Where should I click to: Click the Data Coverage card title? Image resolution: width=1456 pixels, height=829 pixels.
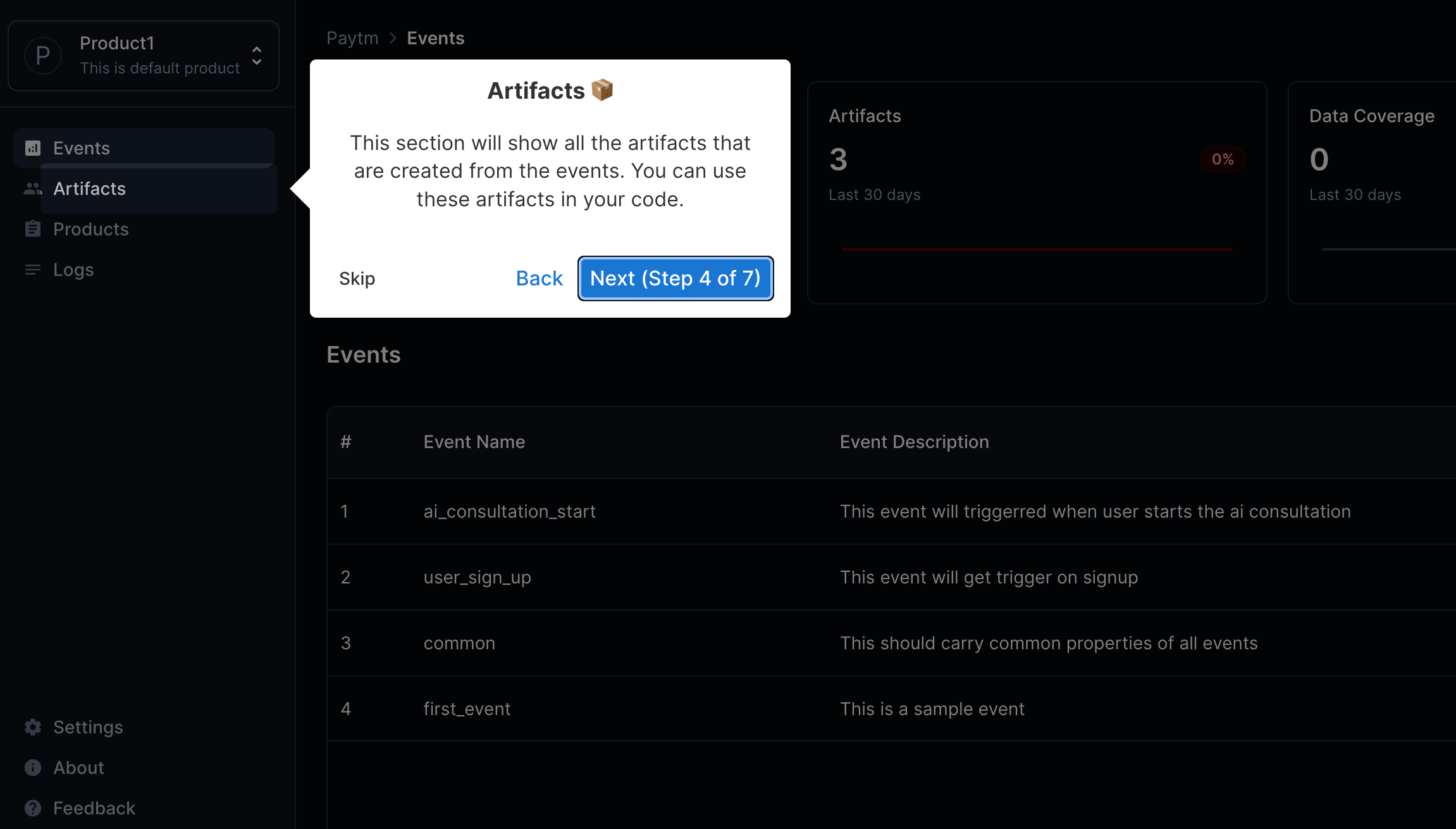pyautogui.click(x=1371, y=116)
